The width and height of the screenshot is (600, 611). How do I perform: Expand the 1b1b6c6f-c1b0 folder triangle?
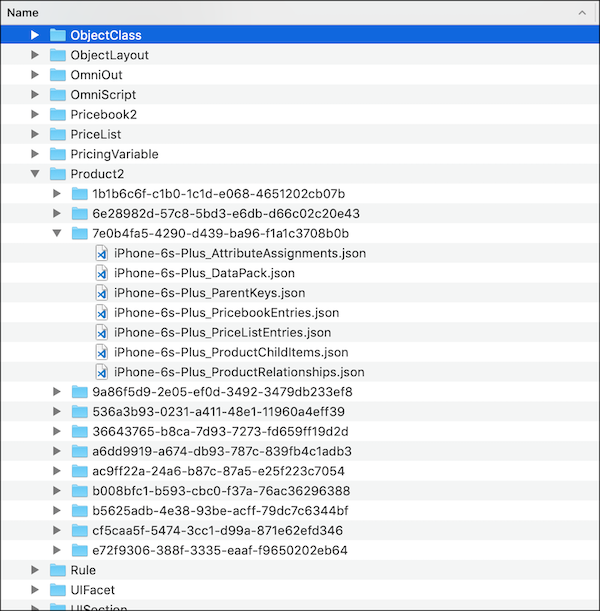pos(57,194)
